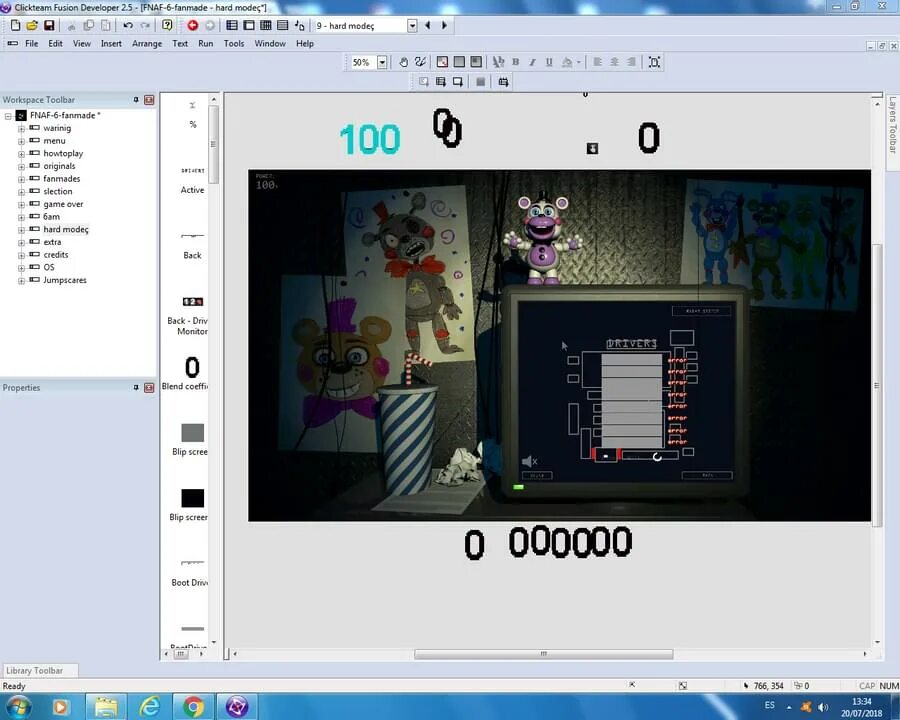Open the Insert menu
The image size is (900, 720).
pos(111,44)
